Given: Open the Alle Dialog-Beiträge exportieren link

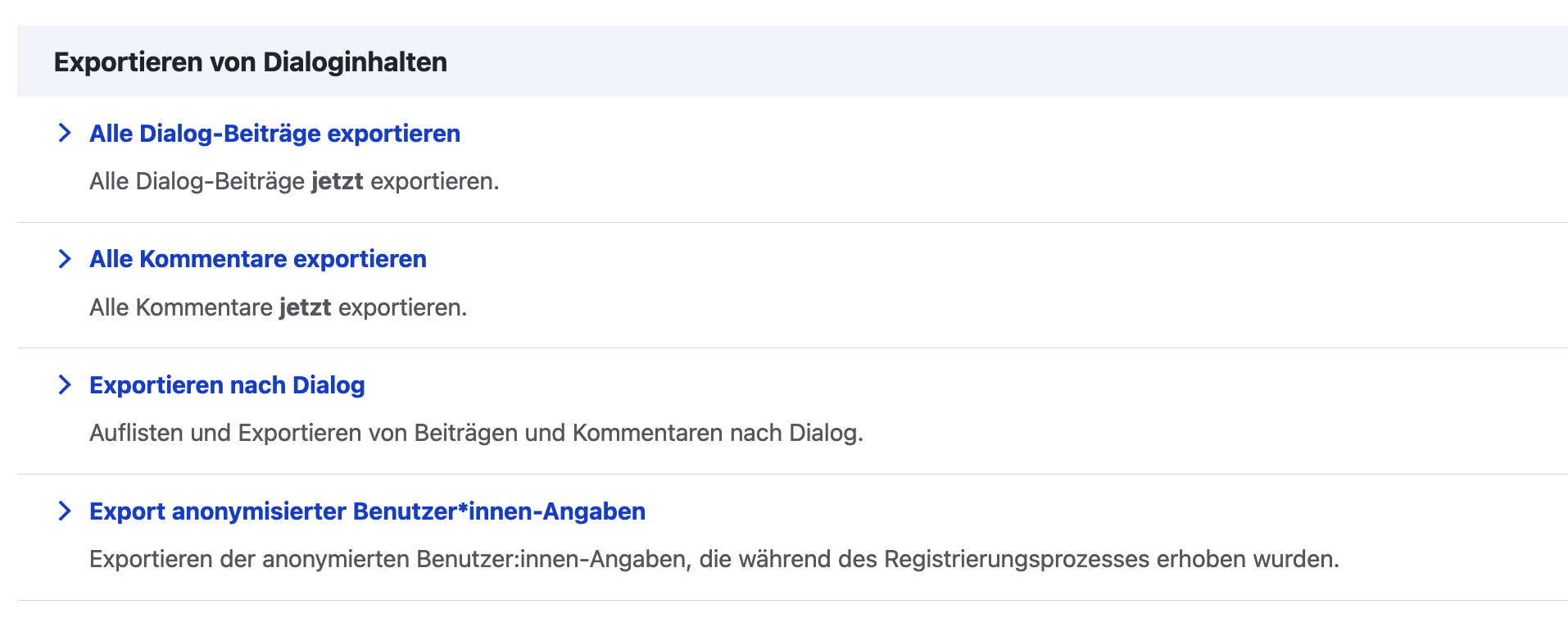Looking at the screenshot, I should [274, 134].
